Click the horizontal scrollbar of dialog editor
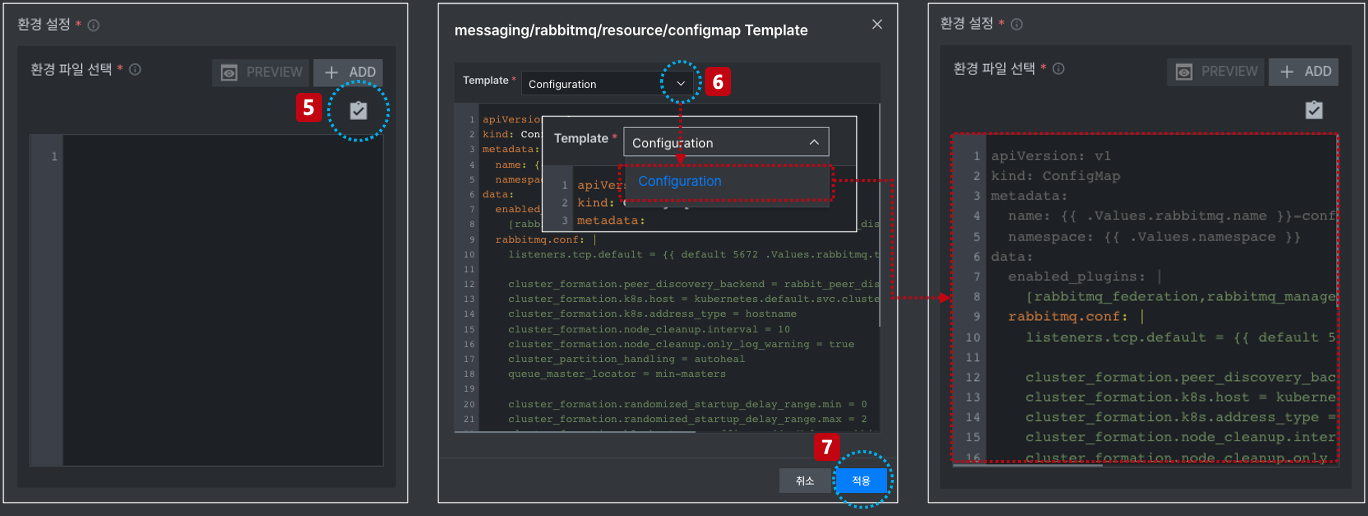Screen dimensions: 1368x516 (x=575, y=432)
